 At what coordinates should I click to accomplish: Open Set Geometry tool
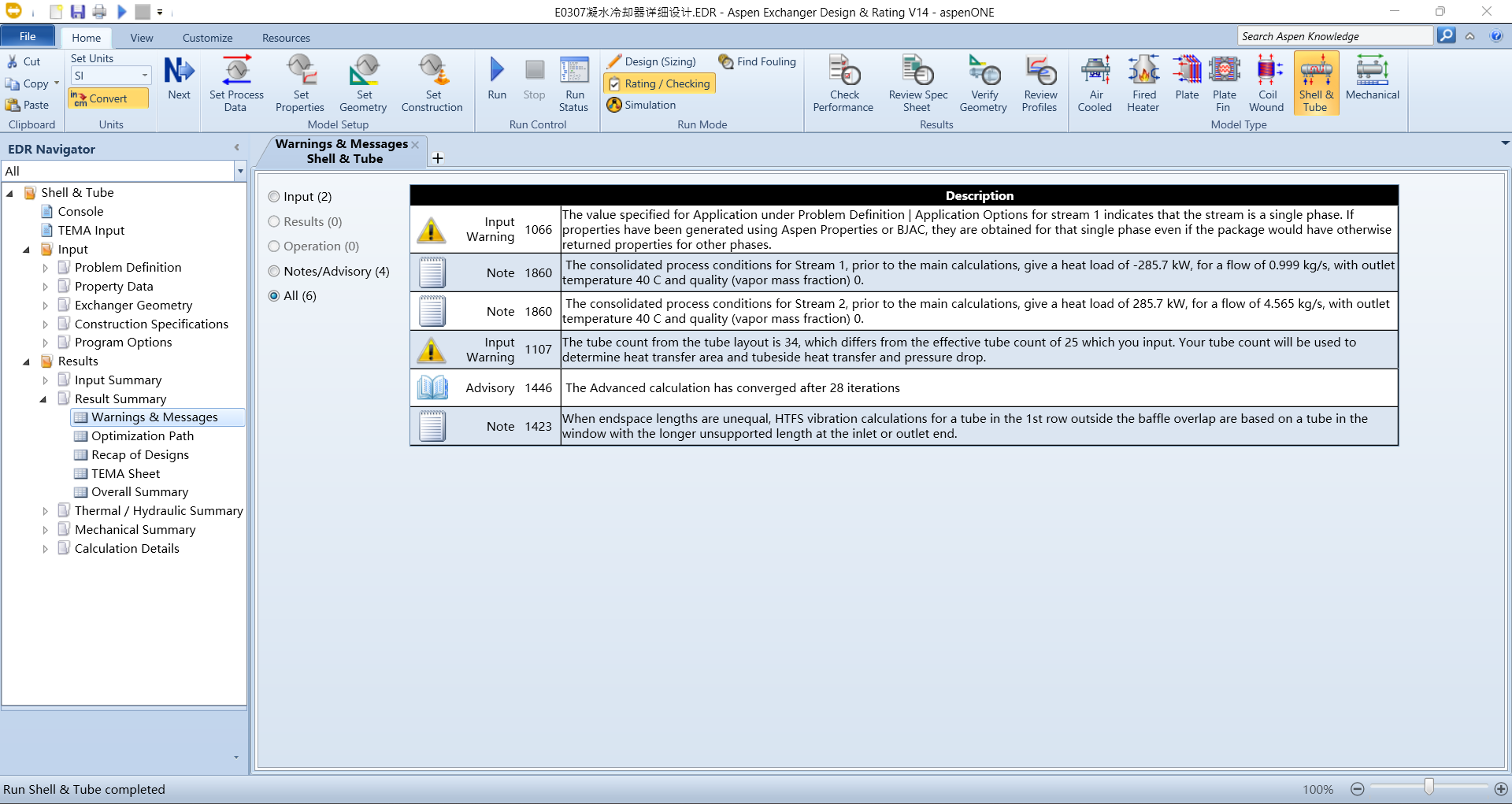pyautogui.click(x=363, y=83)
